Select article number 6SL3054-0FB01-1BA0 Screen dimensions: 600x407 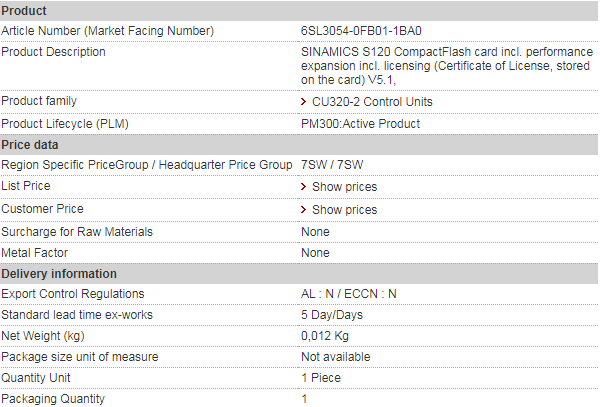pos(361,31)
